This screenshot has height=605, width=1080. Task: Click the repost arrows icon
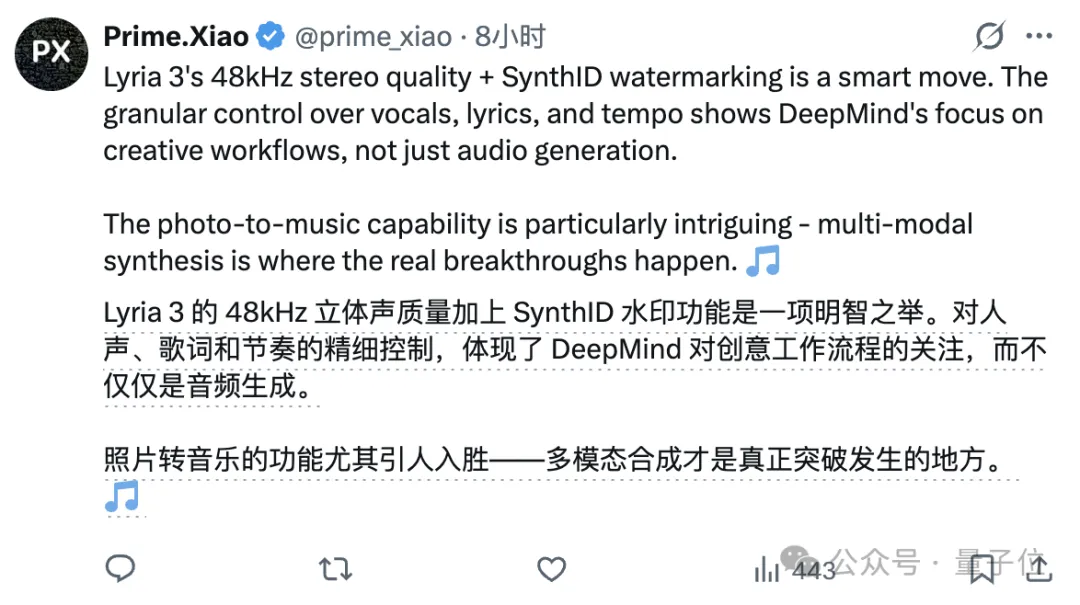pos(335,569)
